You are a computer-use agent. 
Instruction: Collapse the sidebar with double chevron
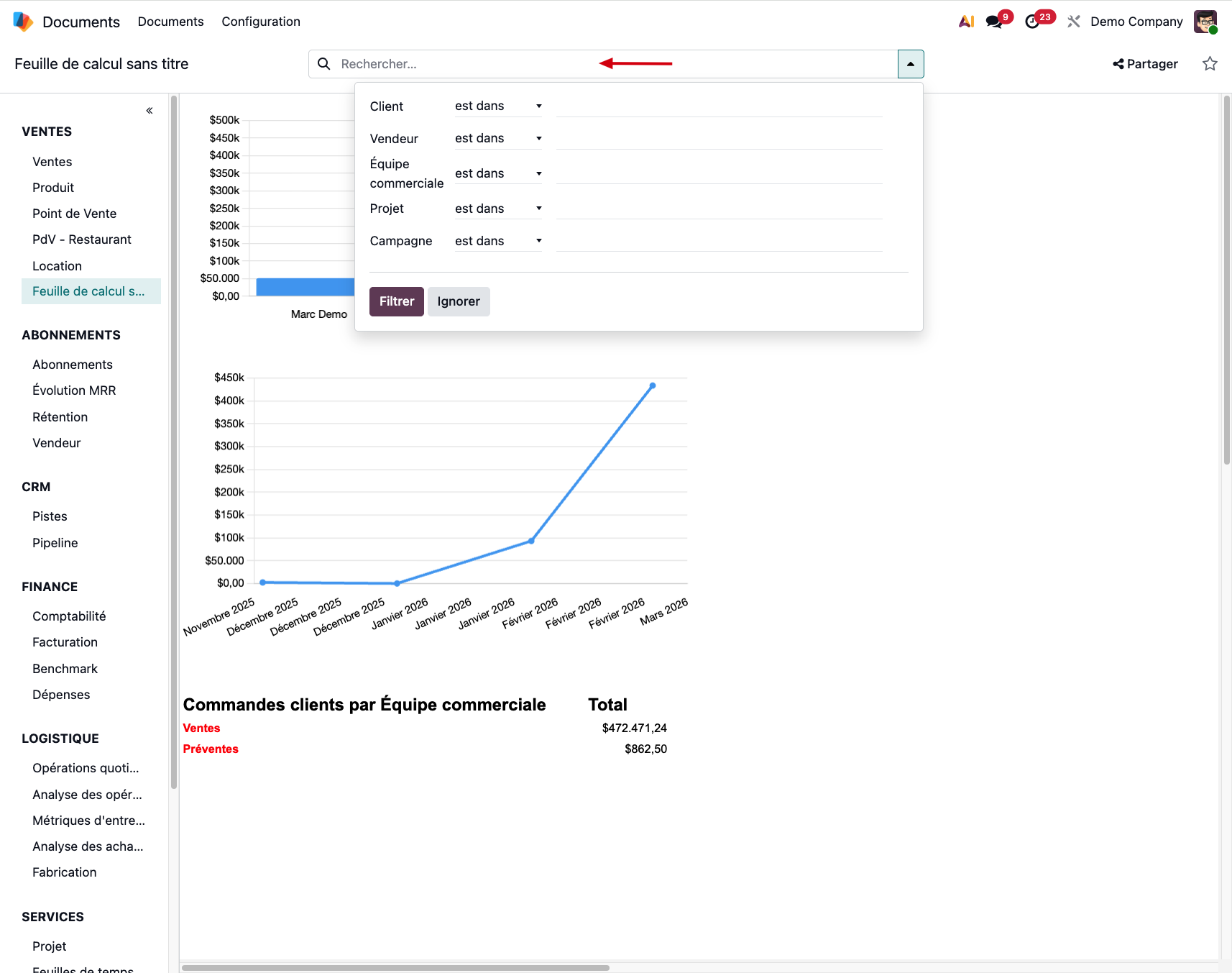(x=150, y=111)
